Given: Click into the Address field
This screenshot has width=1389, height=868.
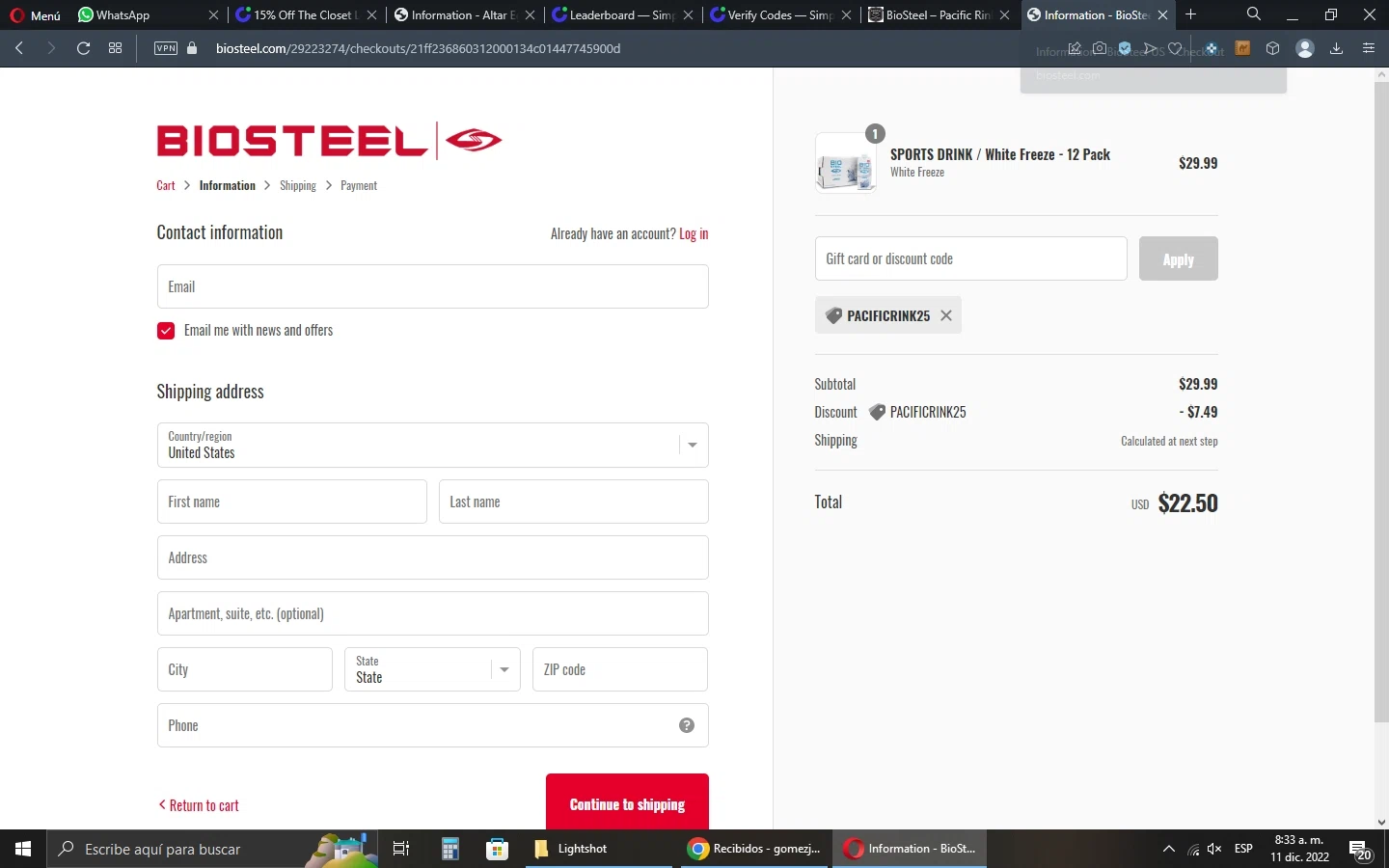Looking at the screenshot, I should (433, 557).
